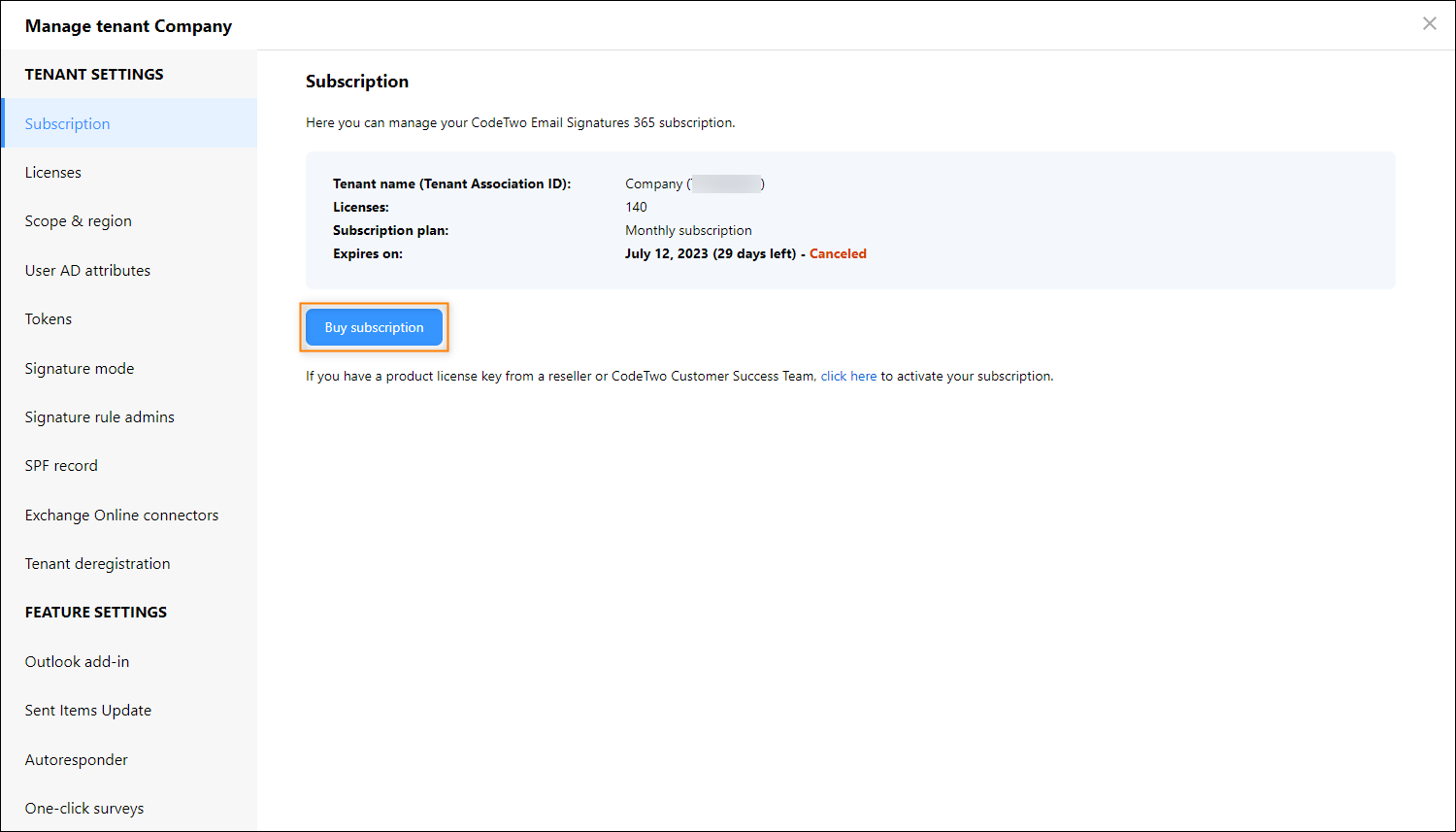
Task: Open the Licenses section
Action: pyautogui.click(x=129, y=172)
